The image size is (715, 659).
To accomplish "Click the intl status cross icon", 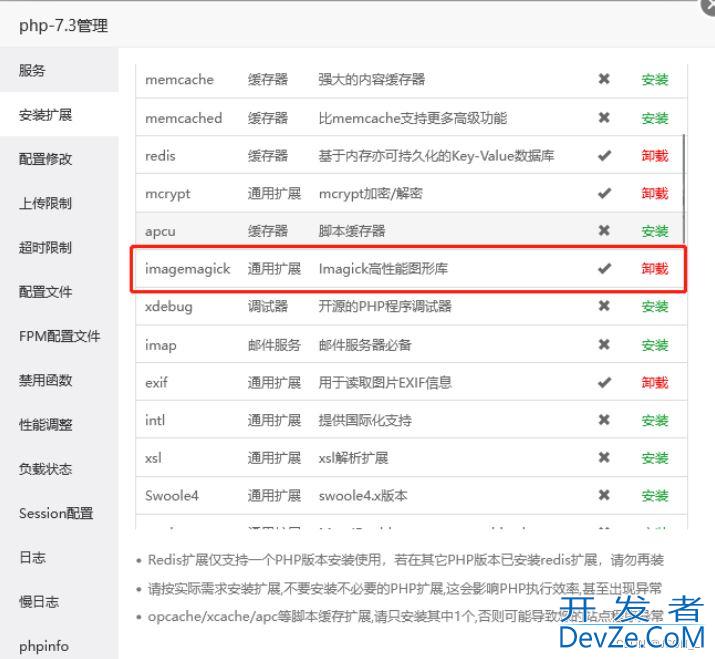I will tap(604, 420).
